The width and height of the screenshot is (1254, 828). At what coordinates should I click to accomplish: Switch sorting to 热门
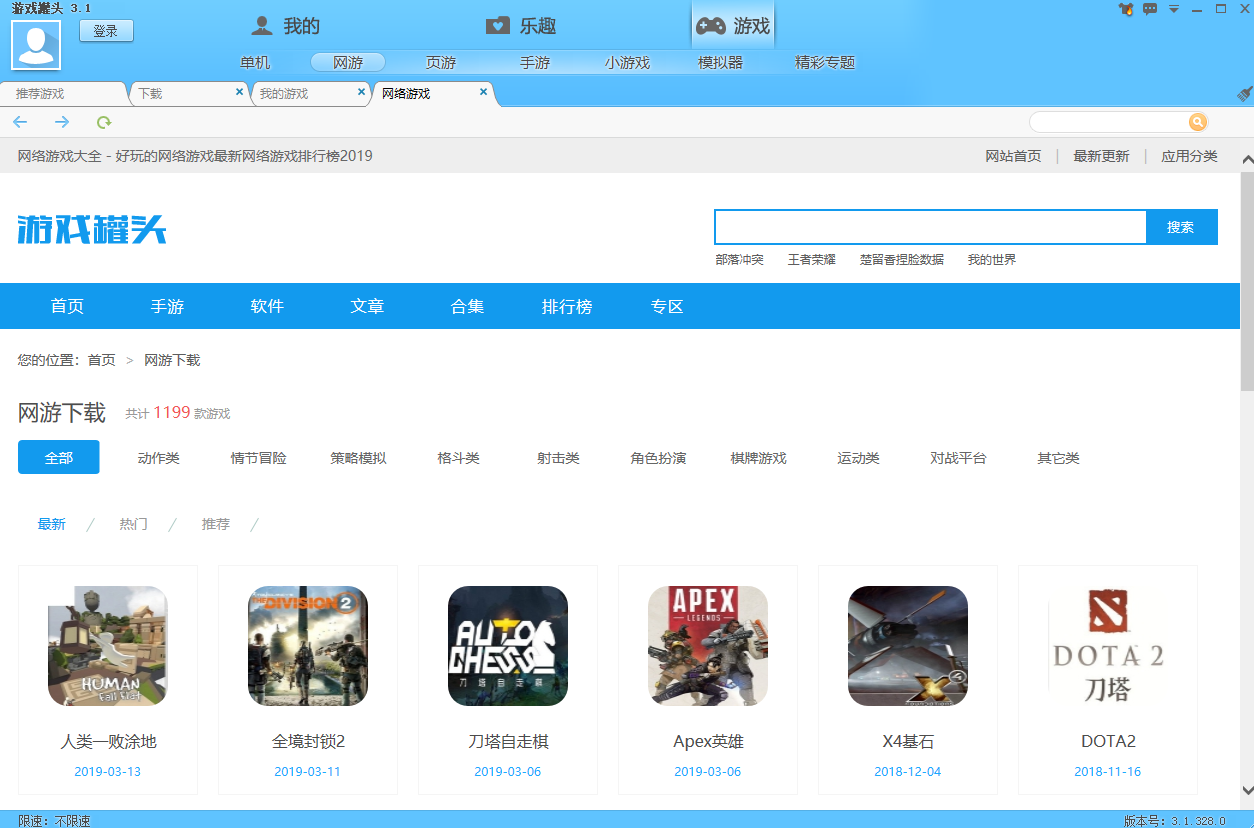point(133,523)
